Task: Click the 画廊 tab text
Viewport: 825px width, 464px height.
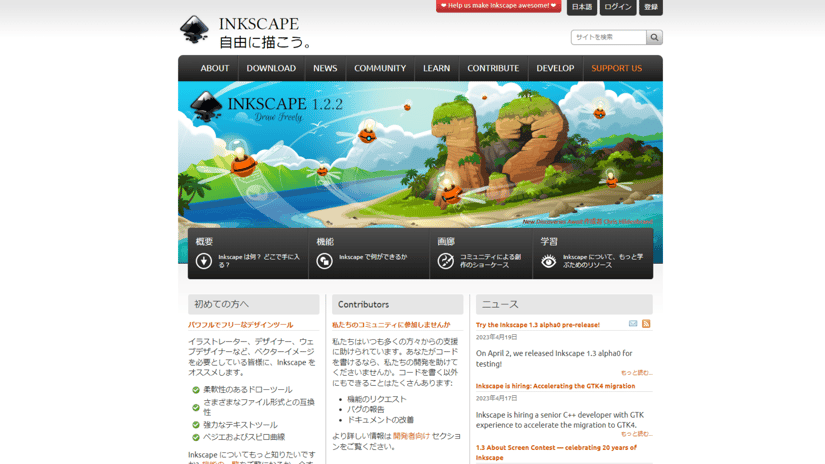Action: (x=446, y=241)
